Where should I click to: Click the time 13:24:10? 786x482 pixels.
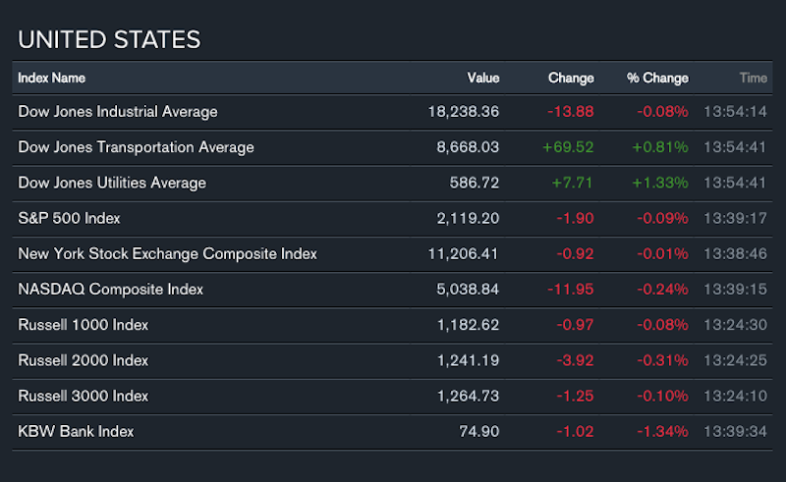(735, 396)
